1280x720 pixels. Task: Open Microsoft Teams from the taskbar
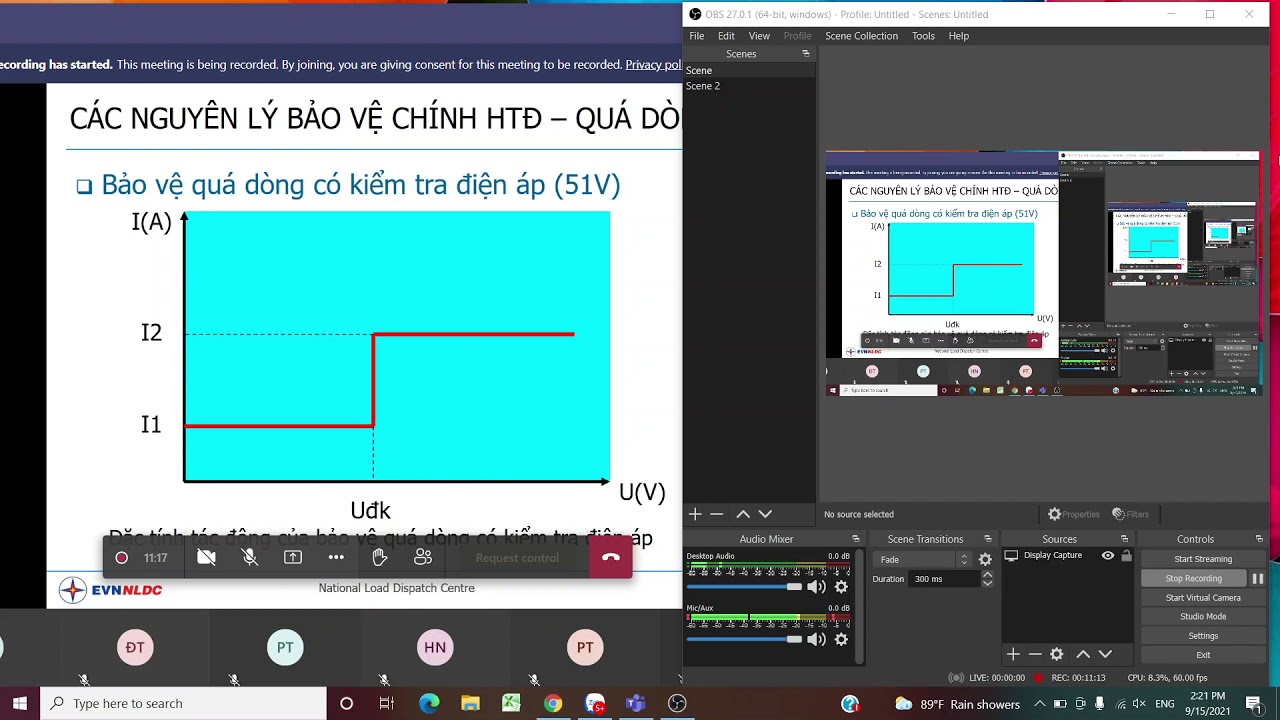point(636,703)
